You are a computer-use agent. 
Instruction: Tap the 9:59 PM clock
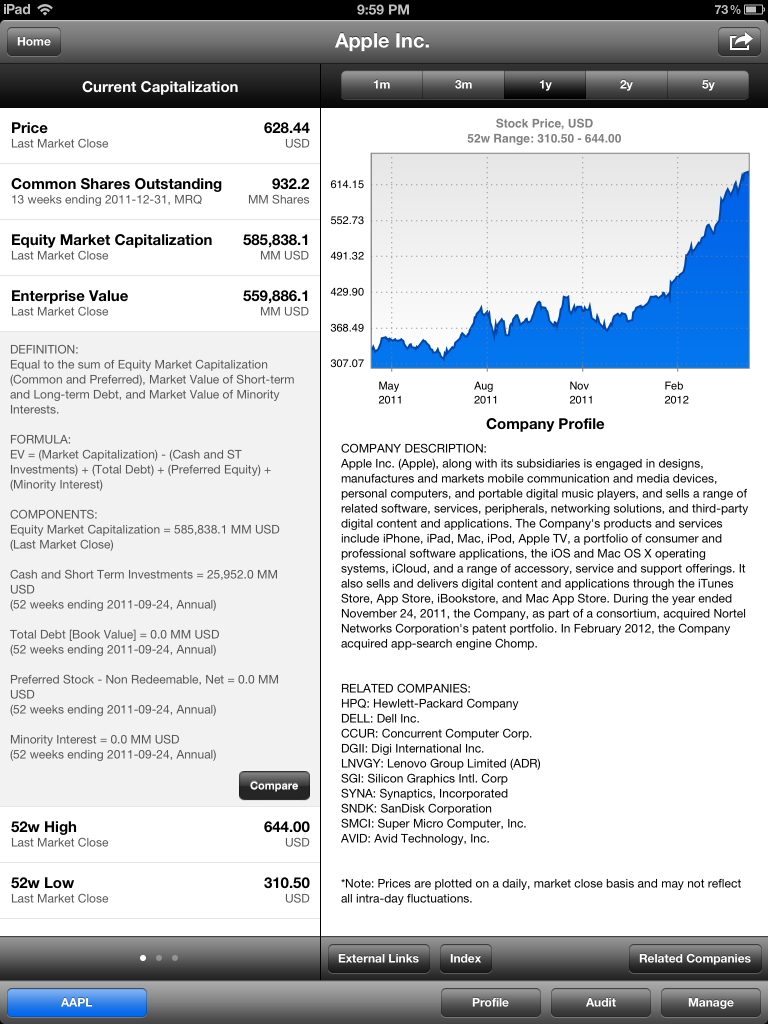pyautogui.click(x=383, y=9)
